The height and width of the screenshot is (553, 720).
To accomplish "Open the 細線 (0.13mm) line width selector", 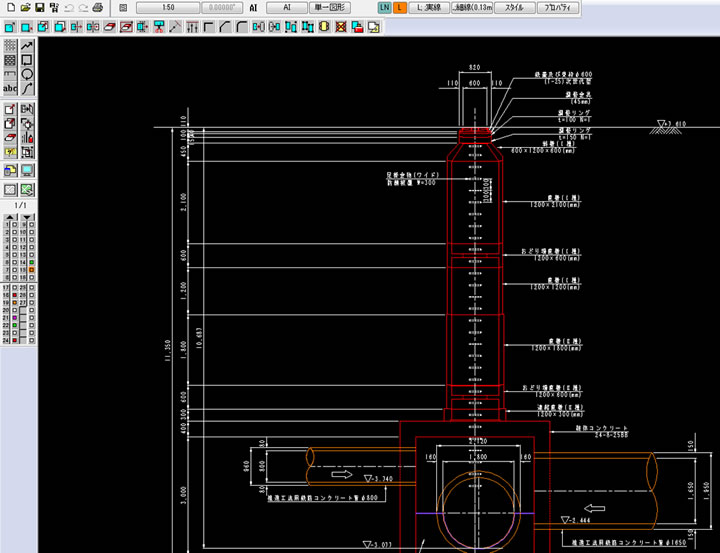I will pos(471,7).
